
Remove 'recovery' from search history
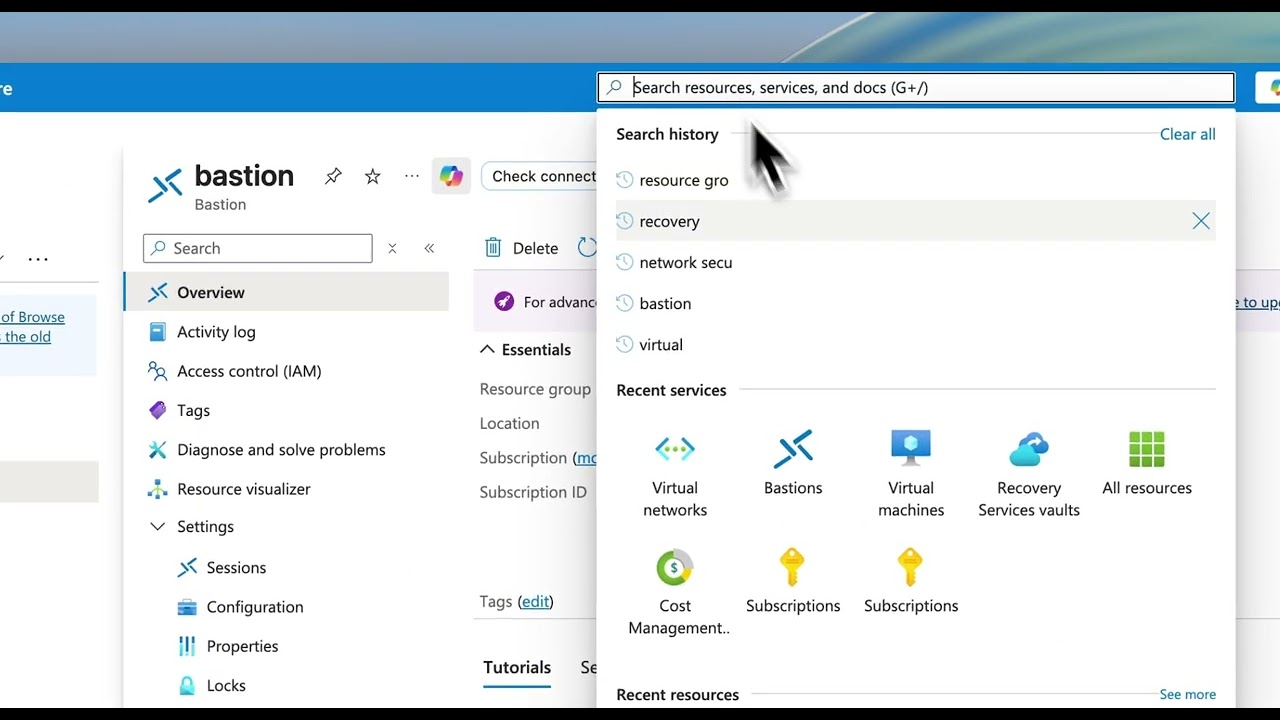[x=1201, y=221]
